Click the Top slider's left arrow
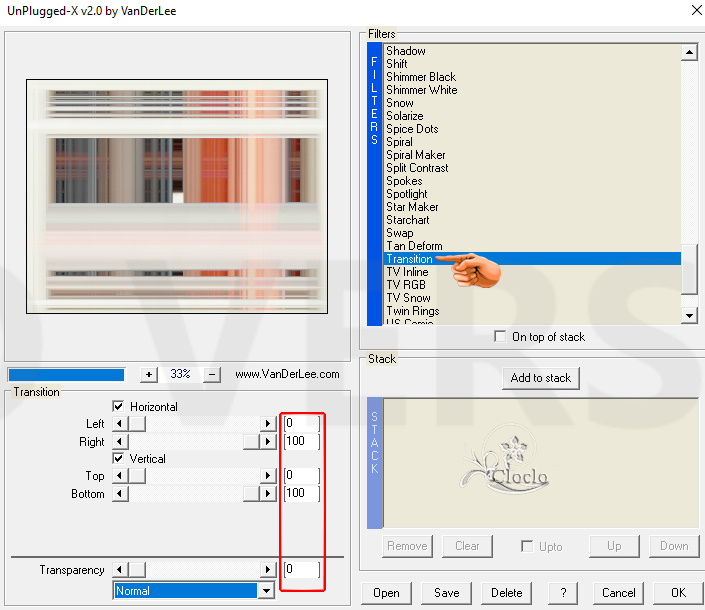The width and height of the screenshot is (705, 610). tap(120, 476)
